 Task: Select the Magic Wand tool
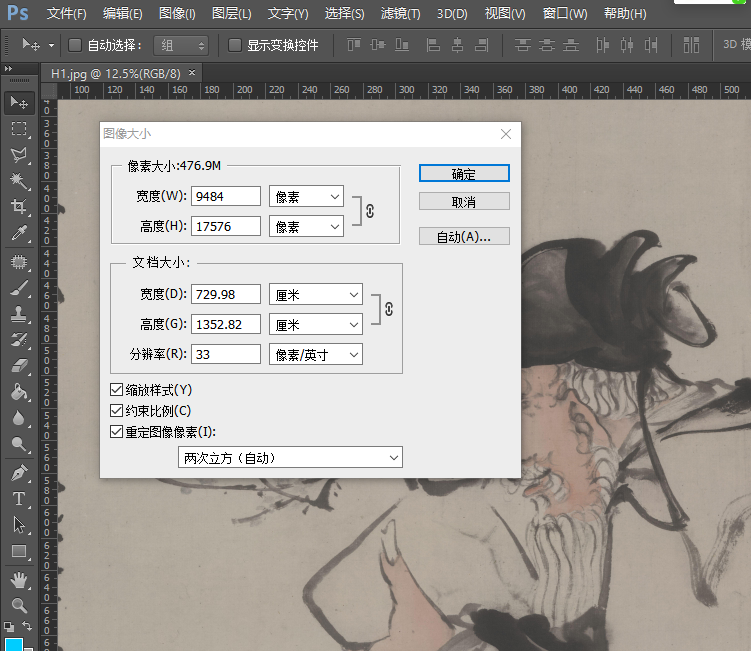[x=19, y=181]
